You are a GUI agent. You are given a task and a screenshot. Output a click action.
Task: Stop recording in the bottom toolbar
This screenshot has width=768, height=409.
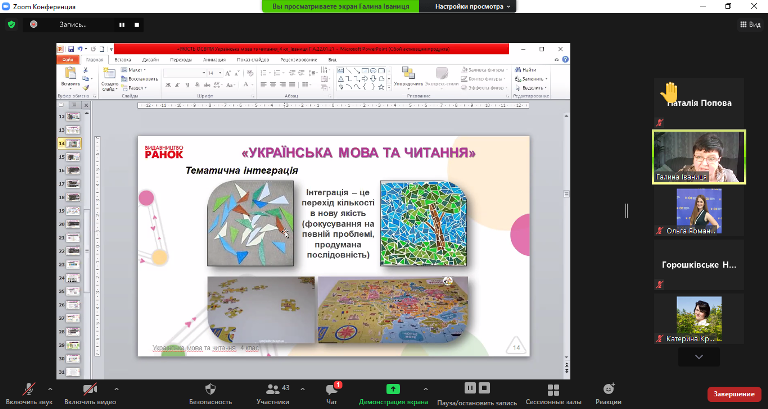[x=484, y=388]
